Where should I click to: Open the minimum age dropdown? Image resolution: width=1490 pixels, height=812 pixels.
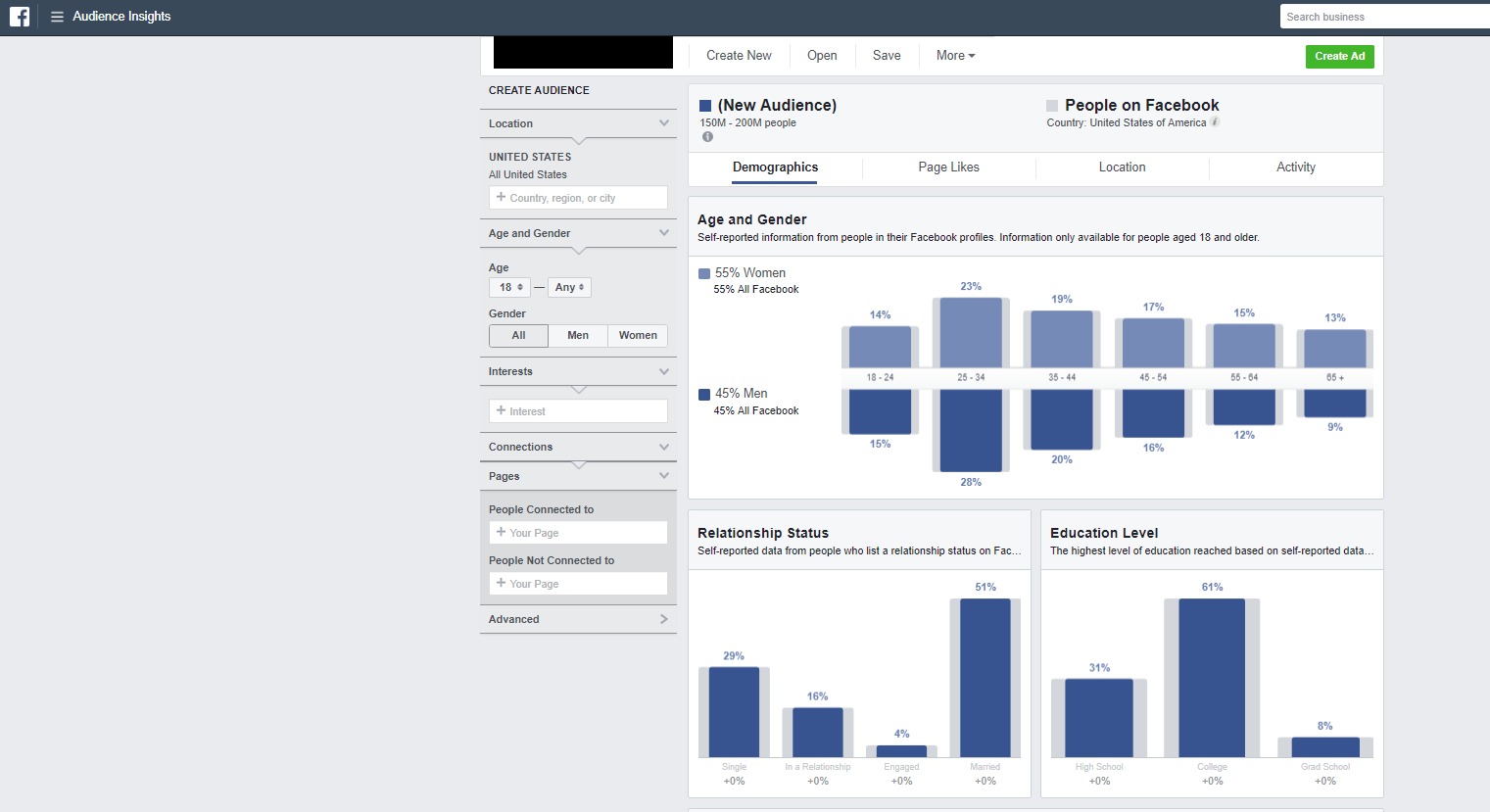[x=509, y=287]
